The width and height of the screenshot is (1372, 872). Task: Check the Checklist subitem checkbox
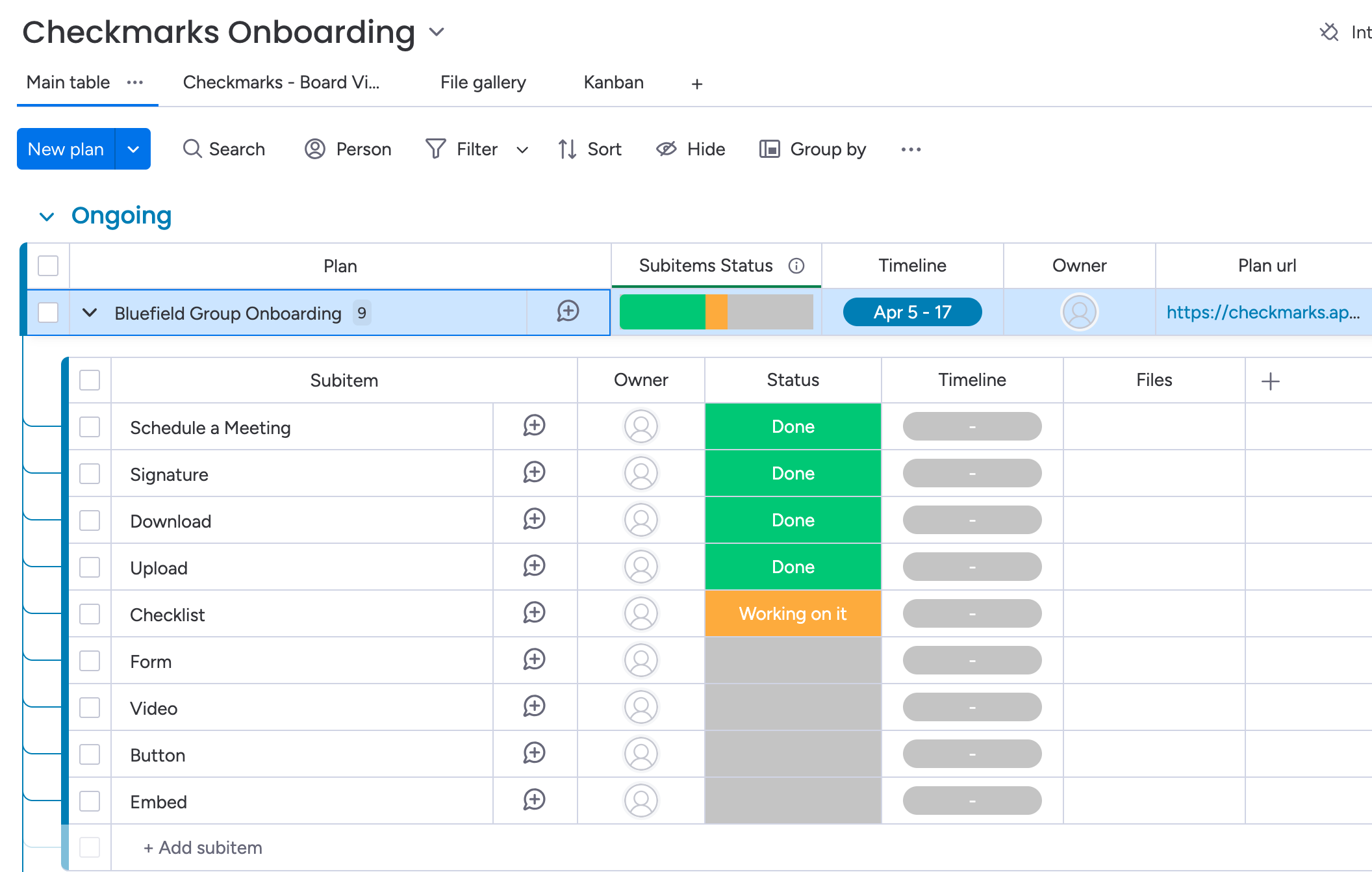click(90, 614)
